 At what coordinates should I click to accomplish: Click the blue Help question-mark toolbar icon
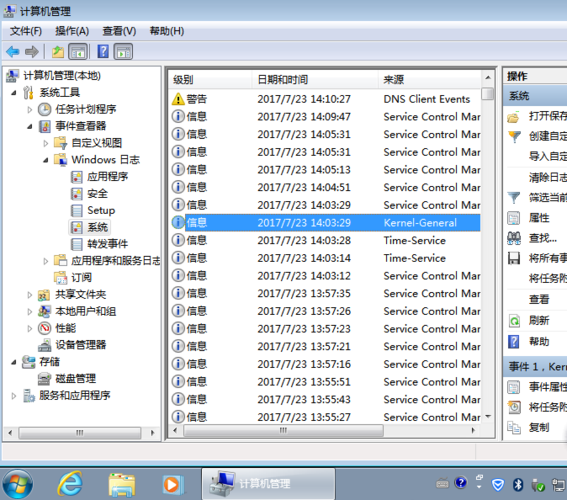103,52
